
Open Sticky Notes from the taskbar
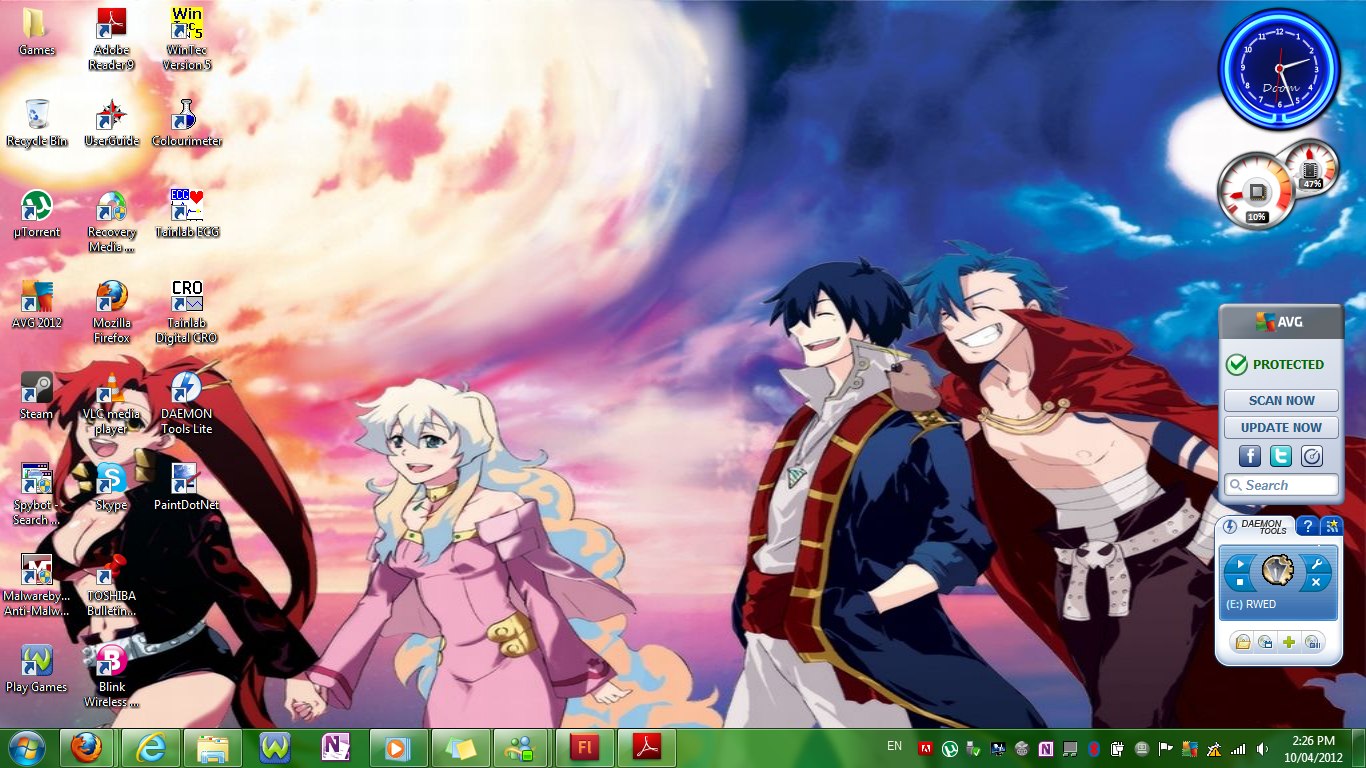[460, 748]
